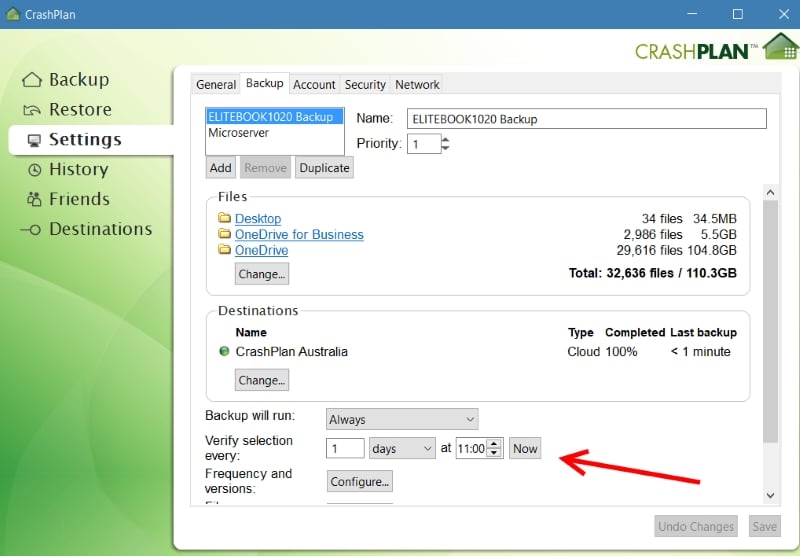
Task: Click the scrollbar down arrow
Action: pyautogui.click(x=770, y=495)
